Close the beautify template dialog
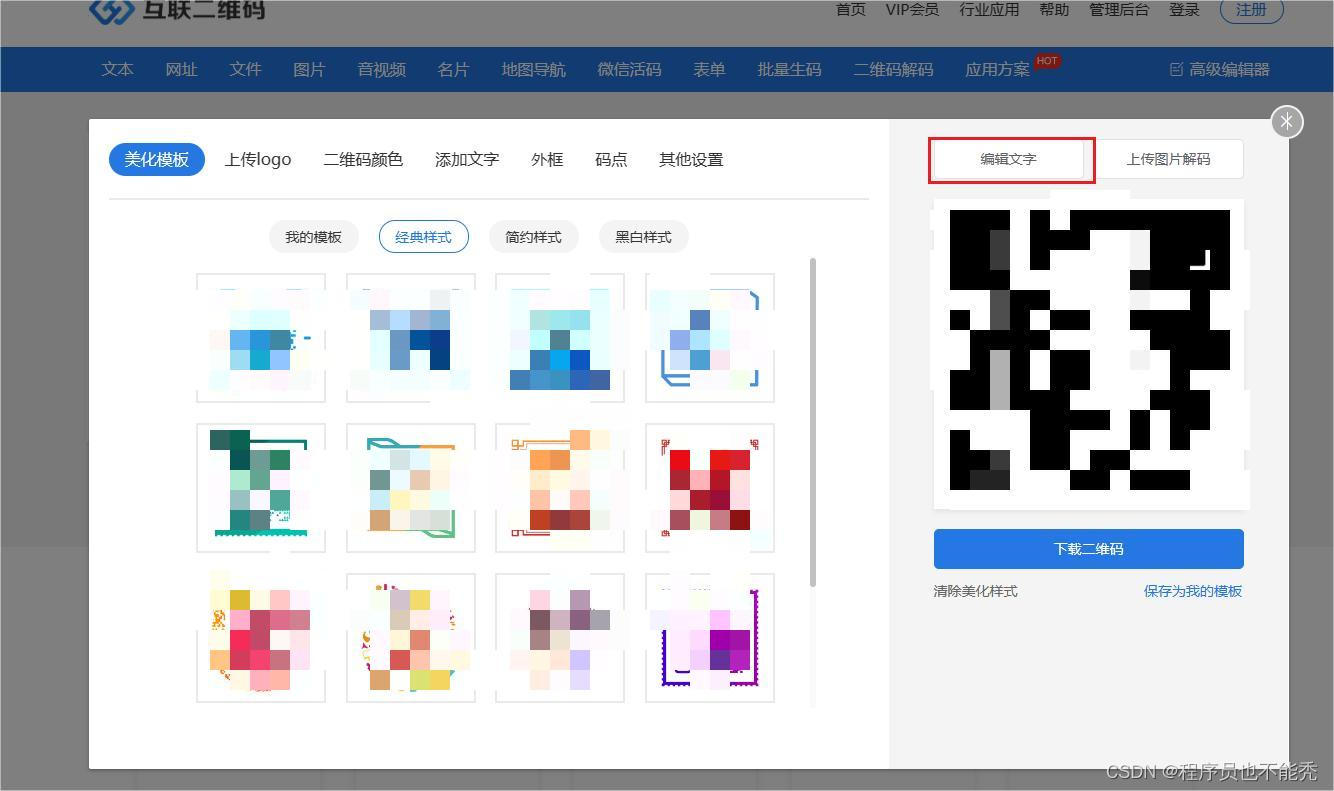 pyautogui.click(x=1286, y=121)
